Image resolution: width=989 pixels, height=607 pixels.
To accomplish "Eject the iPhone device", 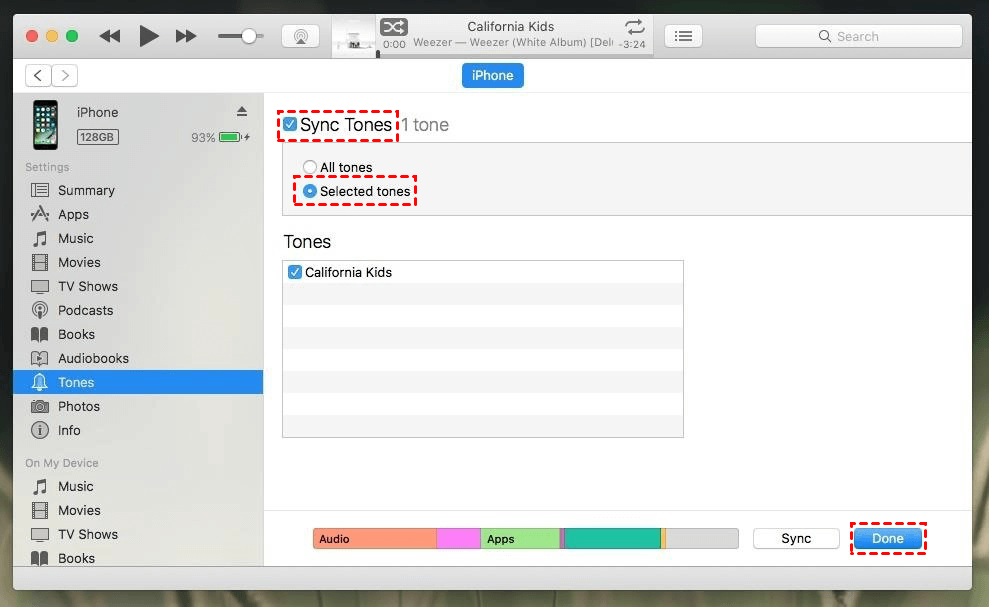I will [241, 111].
